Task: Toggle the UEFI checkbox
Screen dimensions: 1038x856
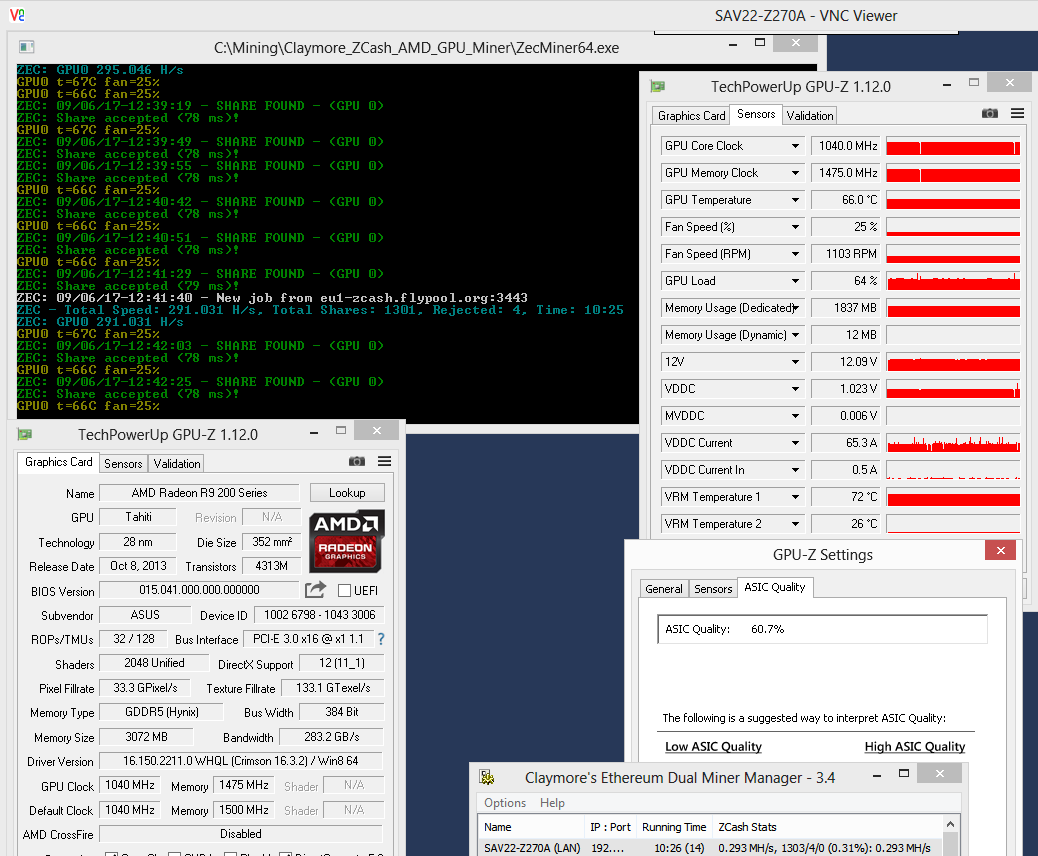Action: 344,591
